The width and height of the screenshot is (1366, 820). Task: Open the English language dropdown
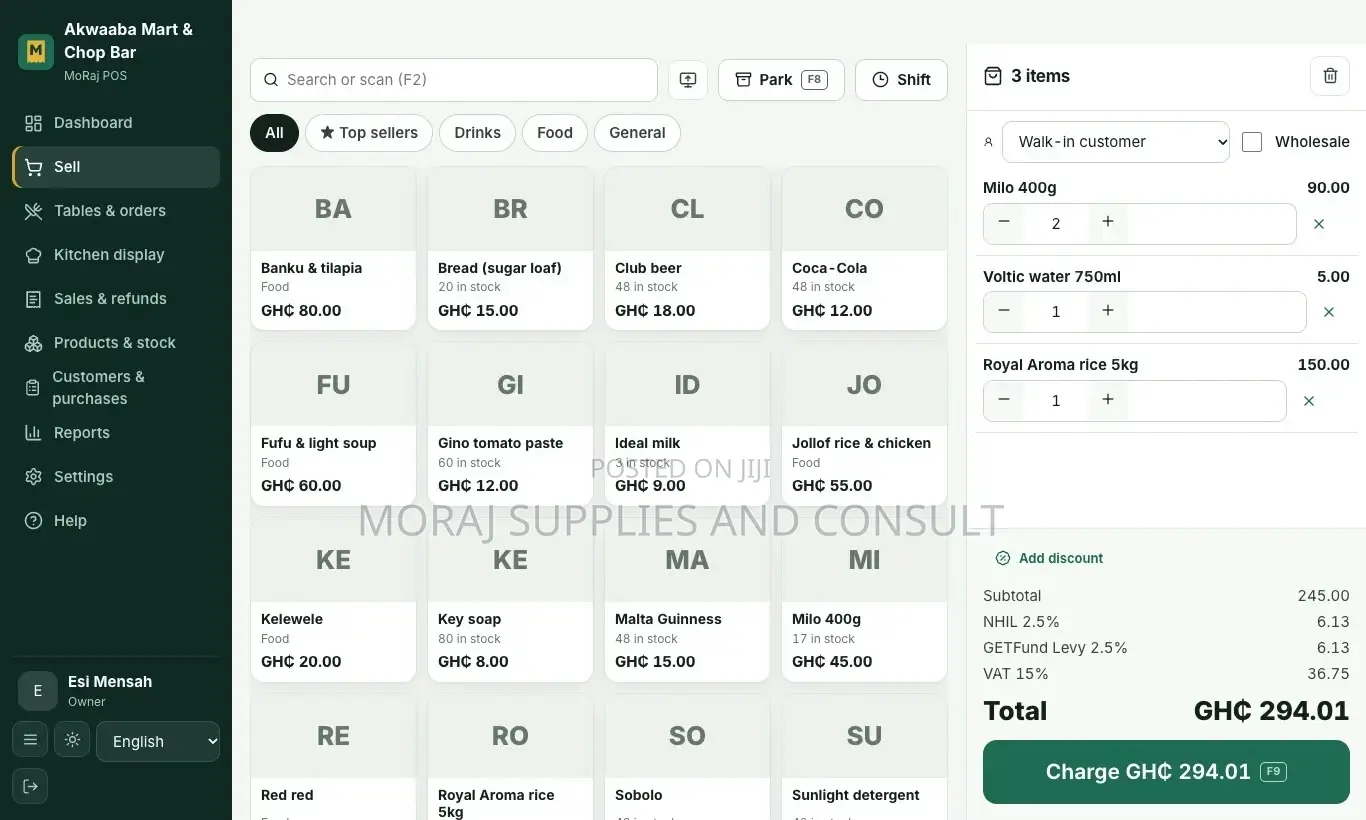(158, 741)
